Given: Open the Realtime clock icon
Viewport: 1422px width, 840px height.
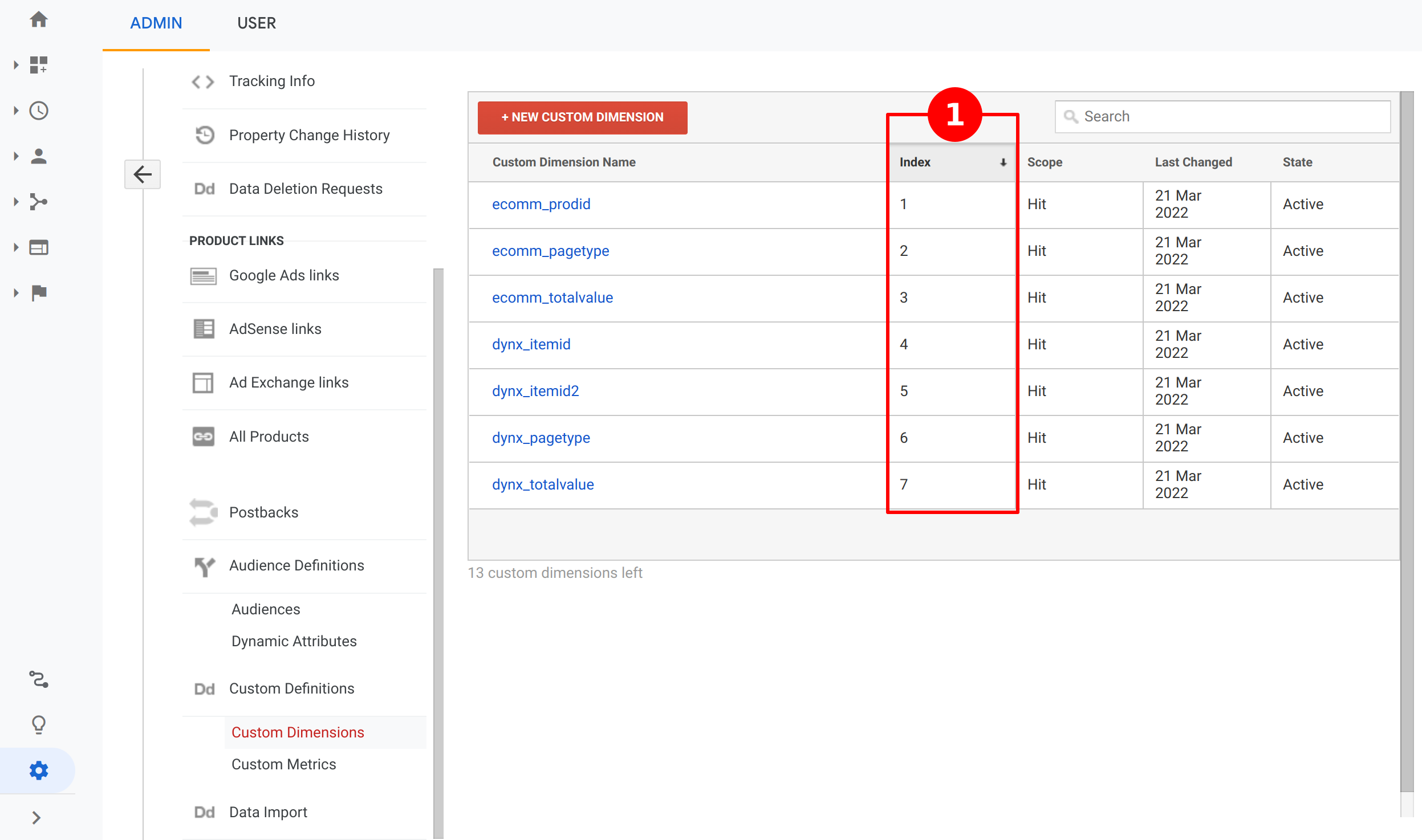Looking at the screenshot, I should point(38,111).
